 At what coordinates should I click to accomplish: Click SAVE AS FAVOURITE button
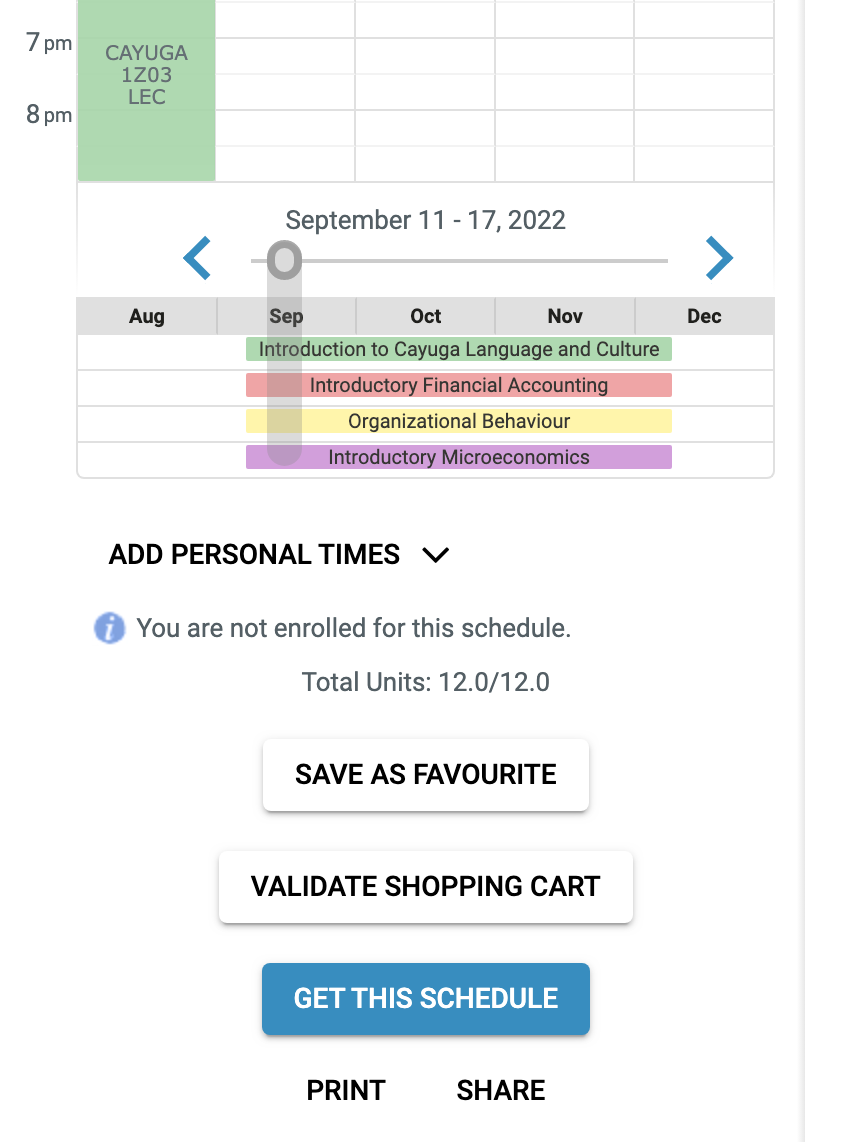[x=426, y=775]
